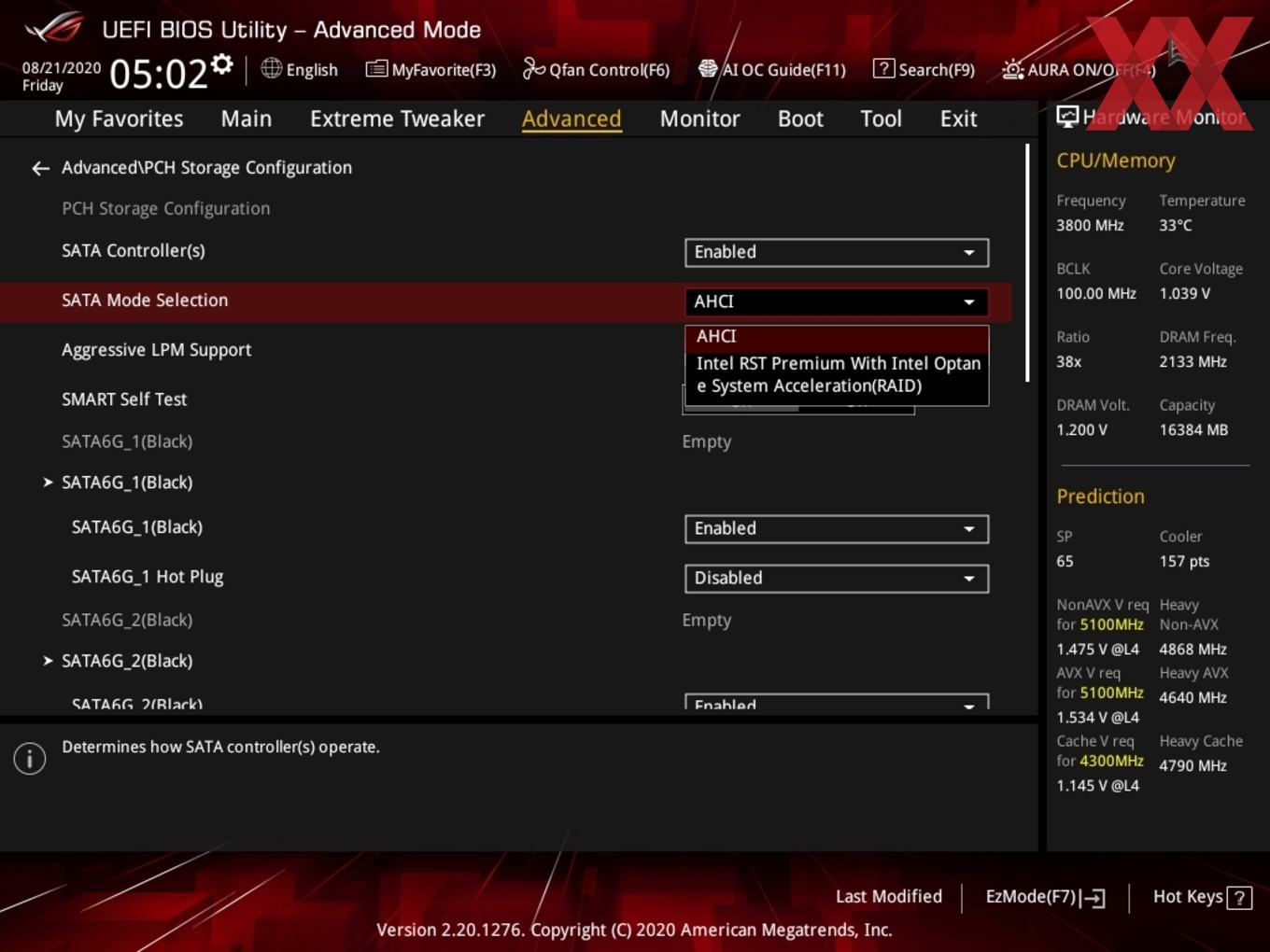This screenshot has height=952, width=1270.
Task: Click Prediction heading
Action: (1100, 497)
